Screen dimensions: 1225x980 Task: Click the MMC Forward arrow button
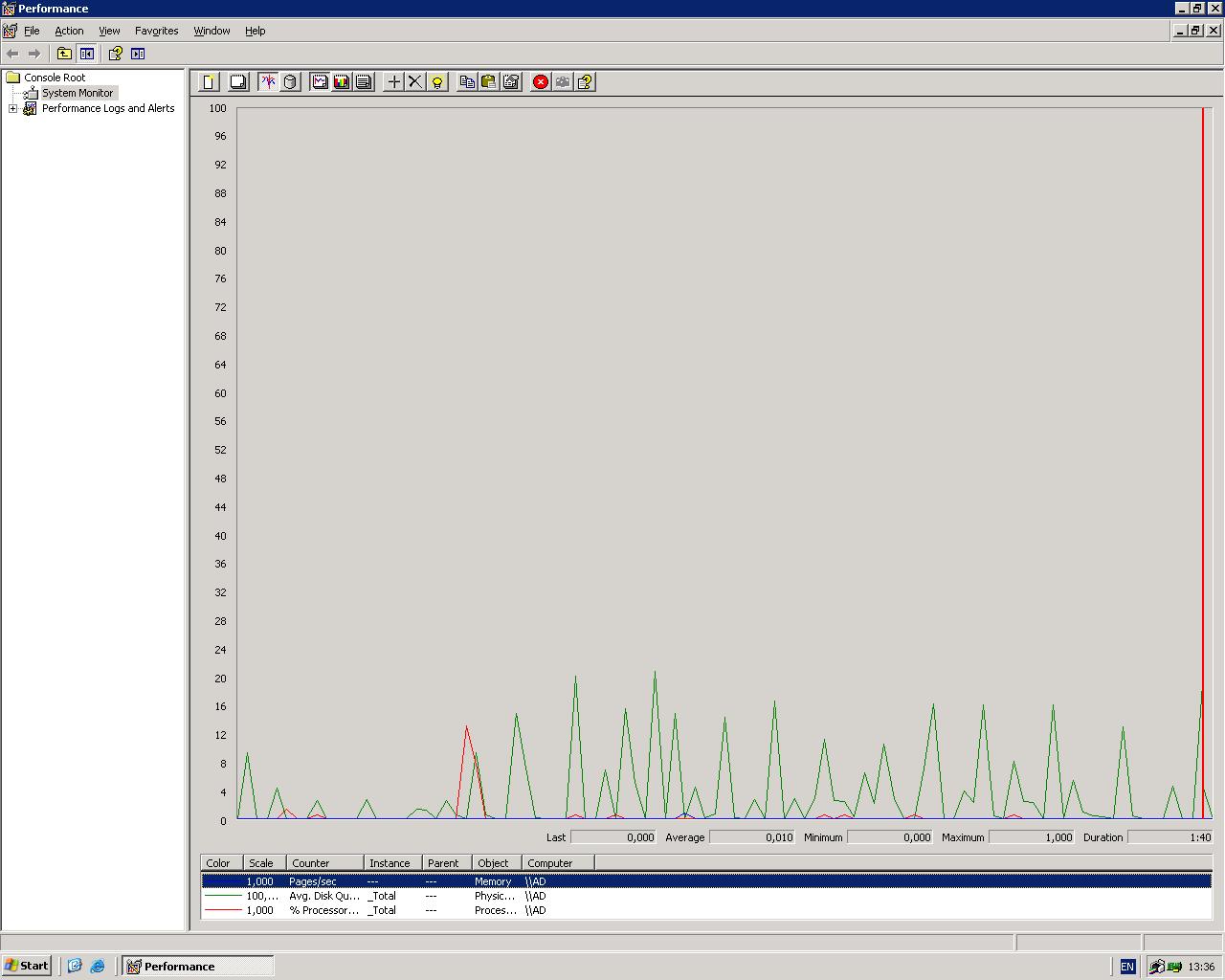tap(34, 54)
